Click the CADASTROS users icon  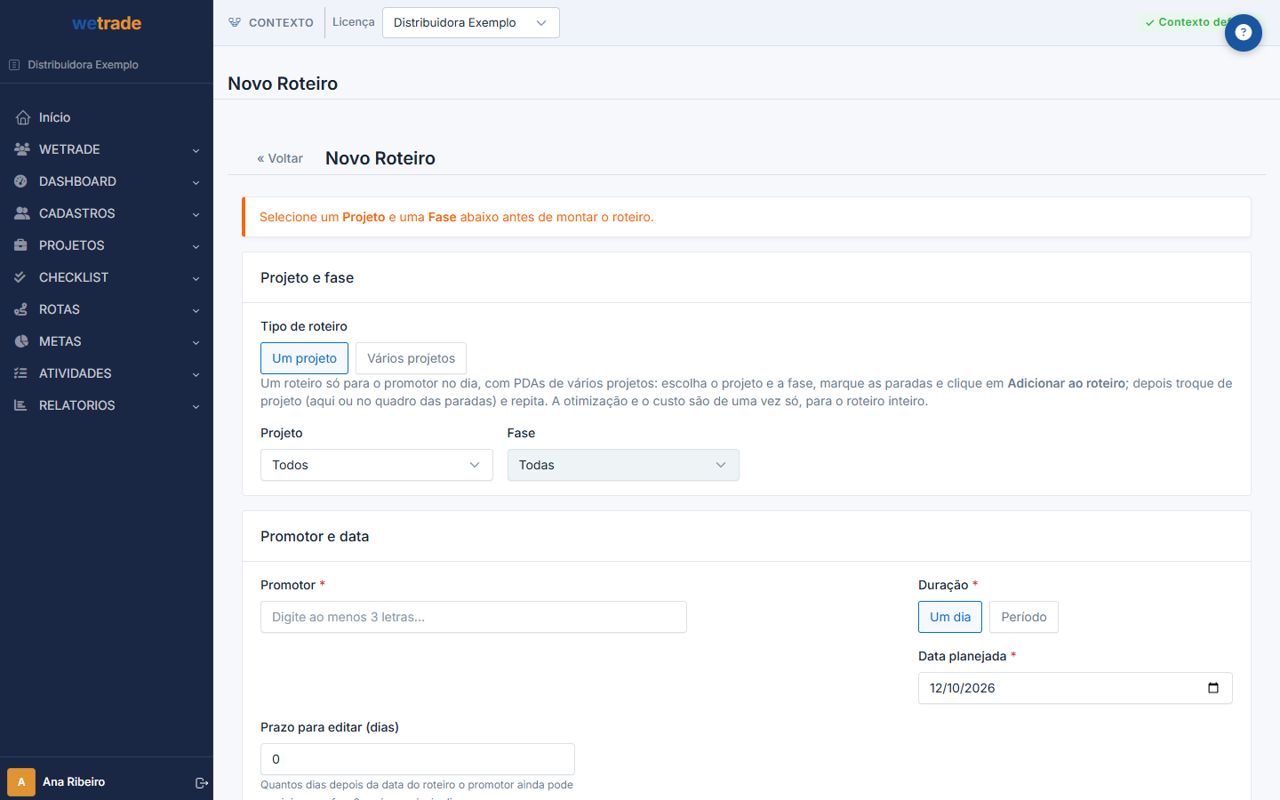pos(22,214)
